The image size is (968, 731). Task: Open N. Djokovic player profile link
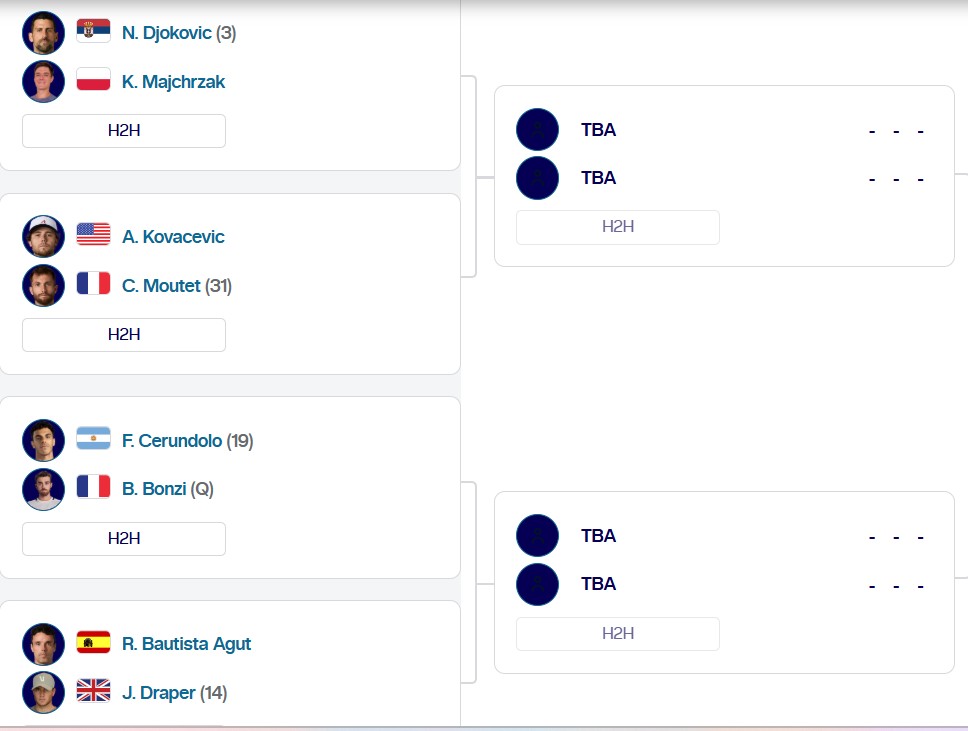[166, 33]
